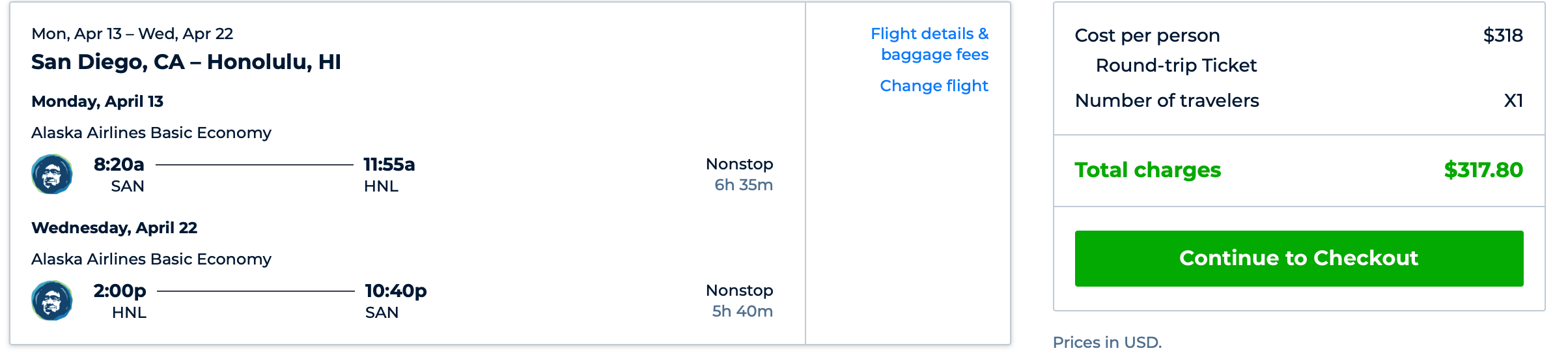Click the Prices in USD note
This screenshot has height=357, width=1568.
point(1107,342)
